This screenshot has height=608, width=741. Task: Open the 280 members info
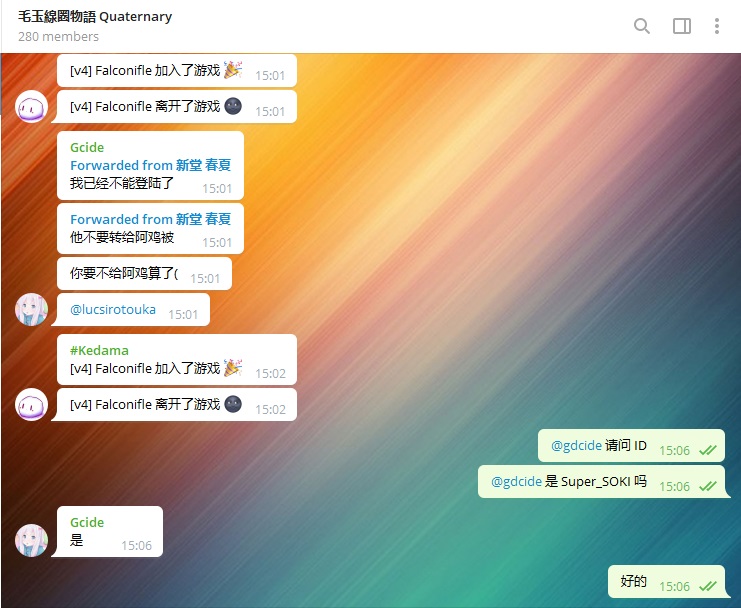[x=59, y=36]
